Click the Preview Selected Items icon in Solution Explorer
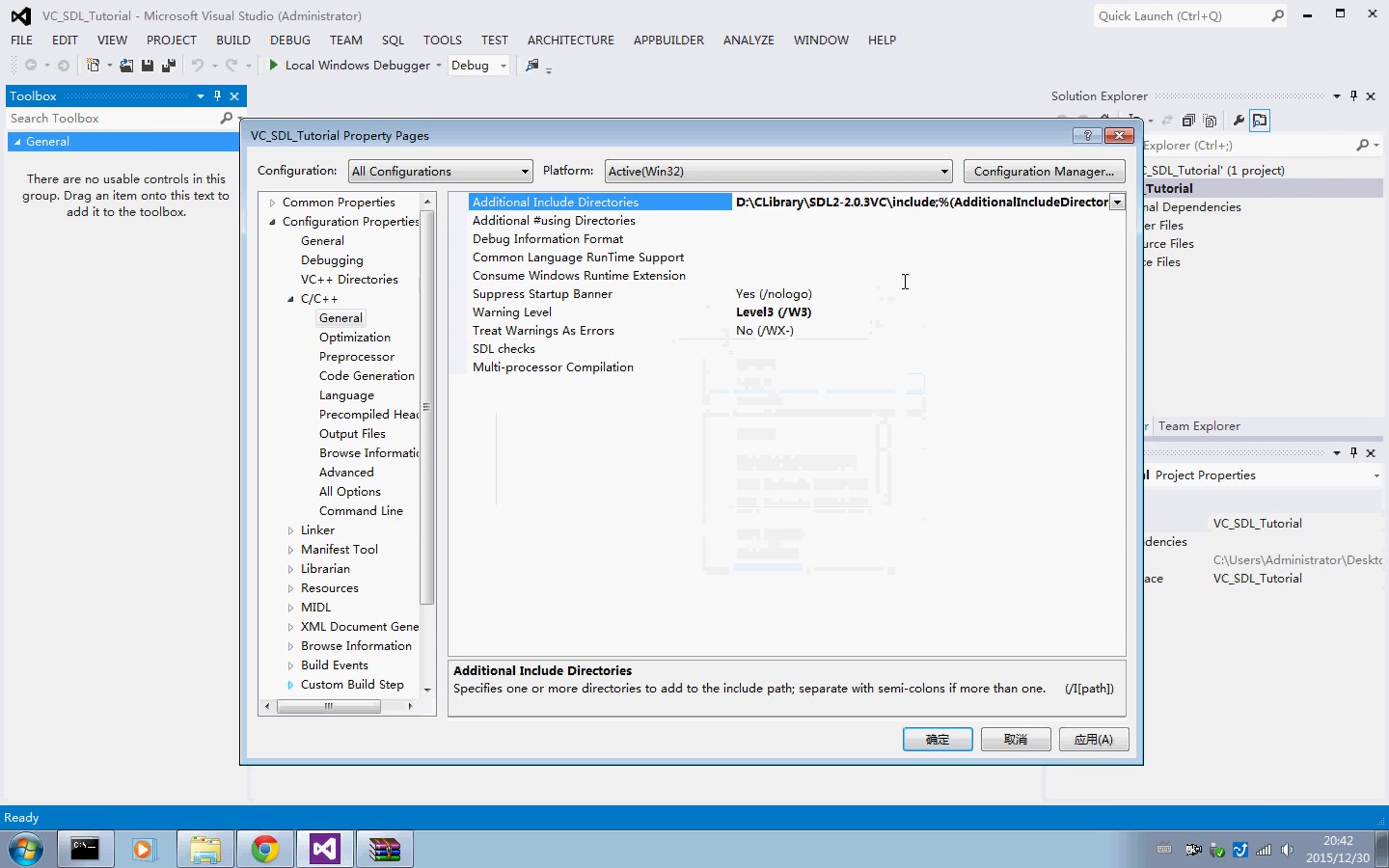Viewport: 1389px width, 868px height. pyautogui.click(x=1260, y=121)
